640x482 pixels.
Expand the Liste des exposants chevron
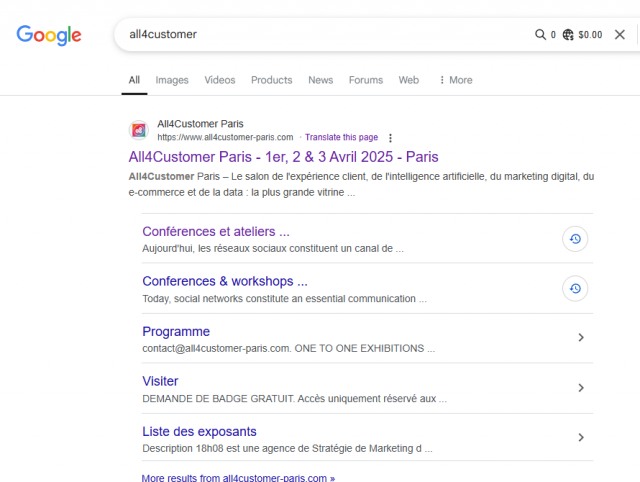point(581,438)
